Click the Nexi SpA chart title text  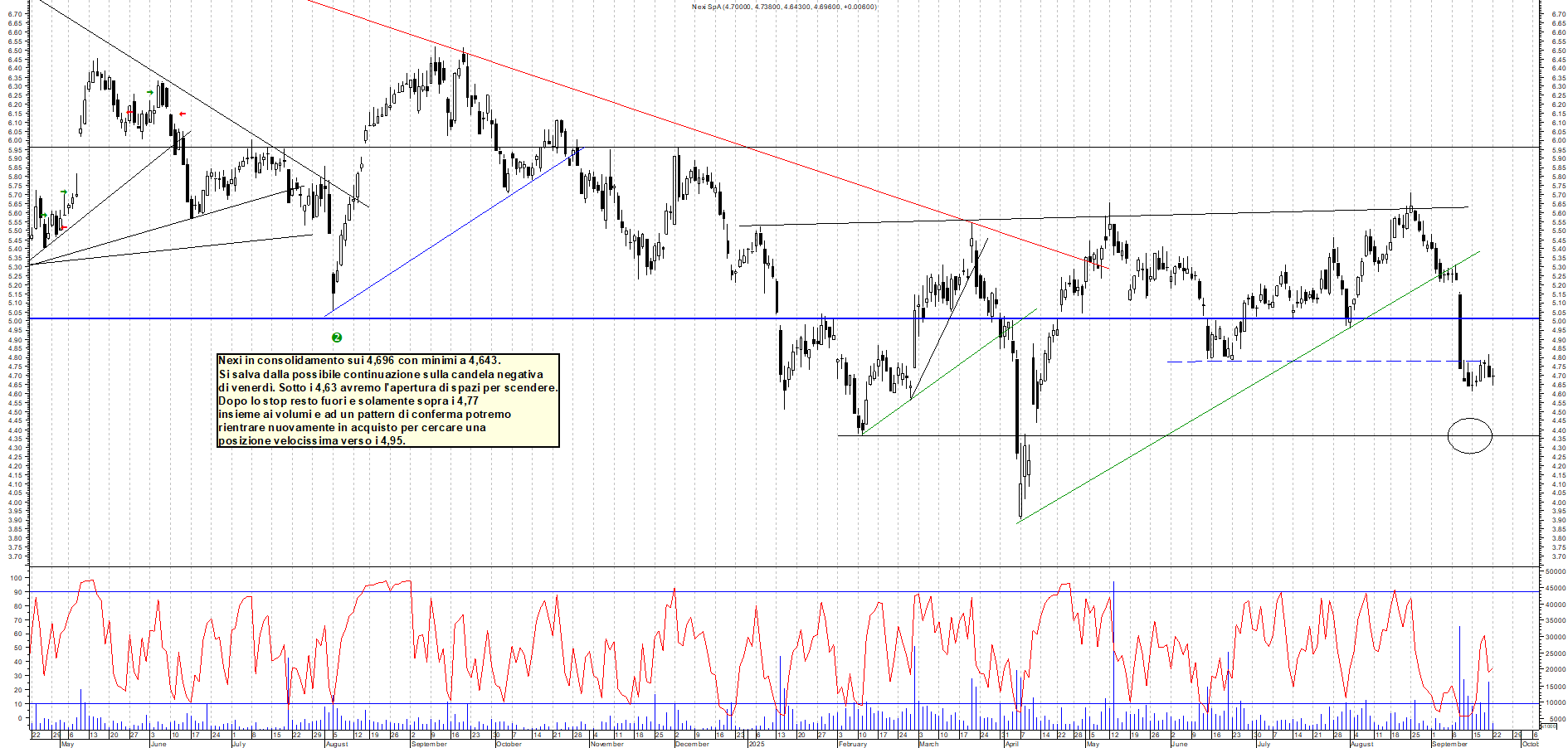784,7
